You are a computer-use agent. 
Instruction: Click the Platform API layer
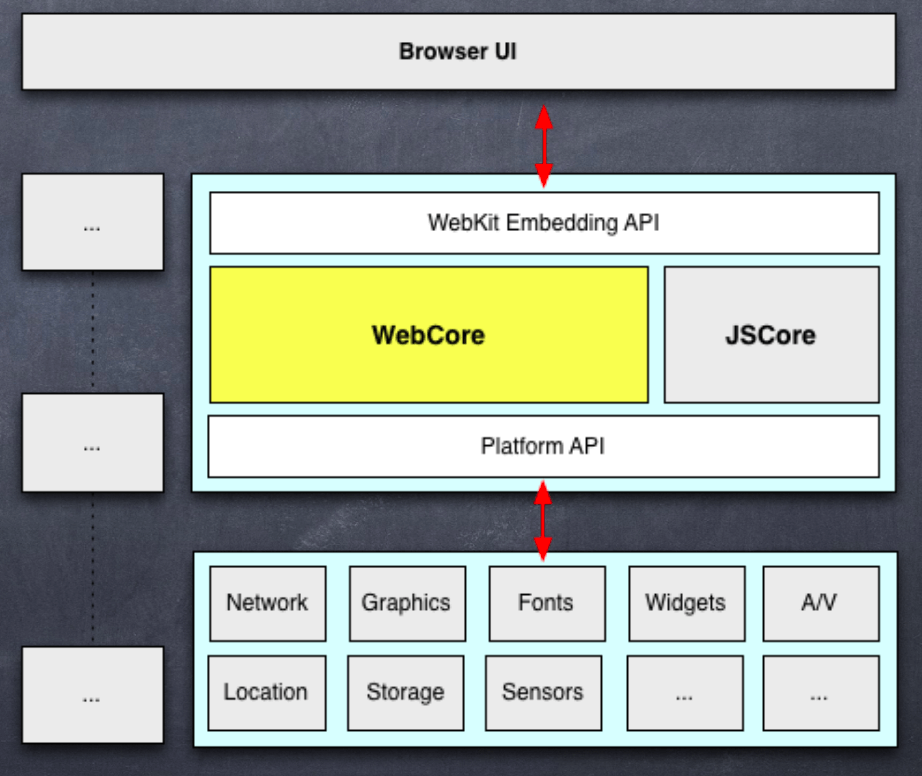click(543, 446)
